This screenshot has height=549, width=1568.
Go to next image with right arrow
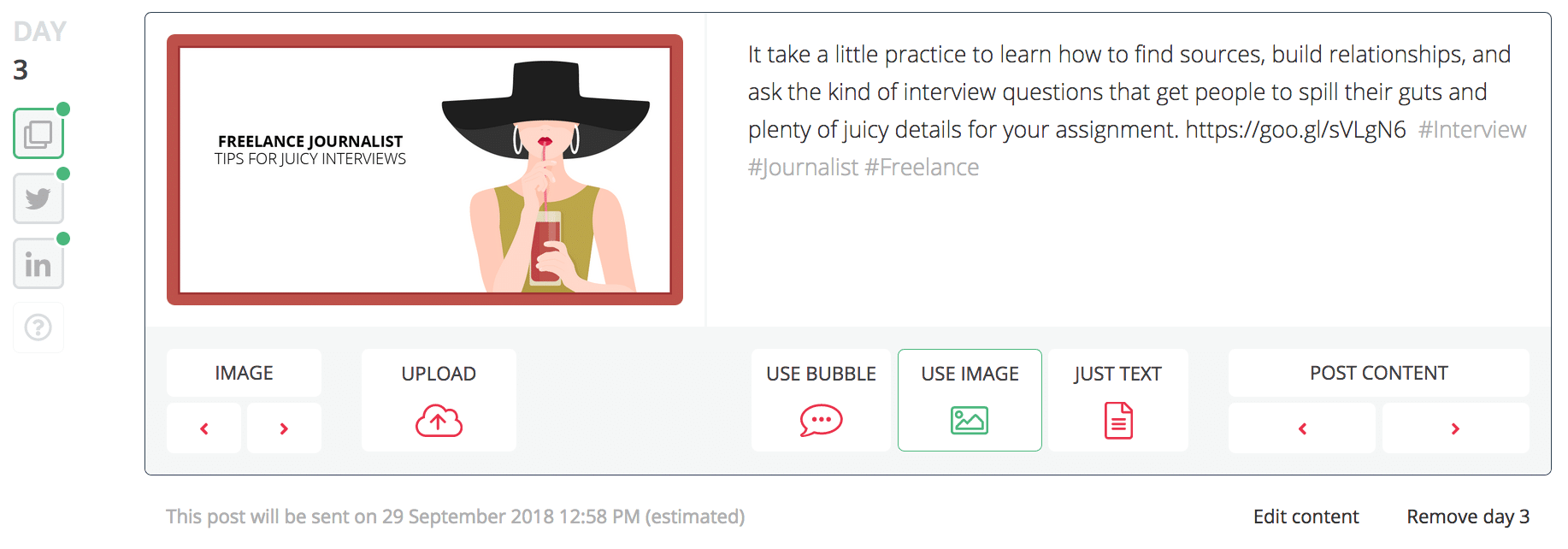click(x=284, y=428)
